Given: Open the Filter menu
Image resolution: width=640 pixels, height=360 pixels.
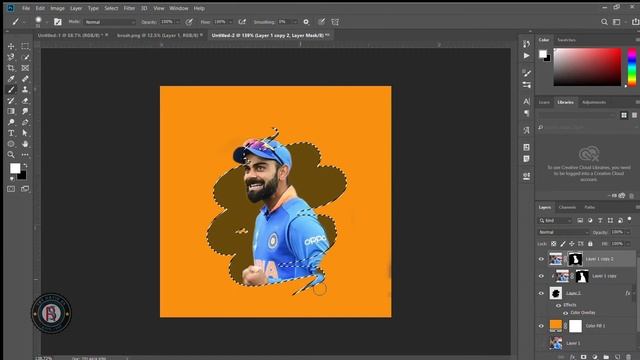Looking at the screenshot, I should 129,8.
